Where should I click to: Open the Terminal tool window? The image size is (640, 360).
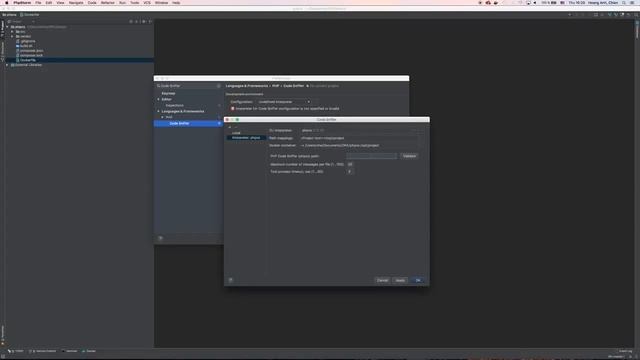pos(70,351)
